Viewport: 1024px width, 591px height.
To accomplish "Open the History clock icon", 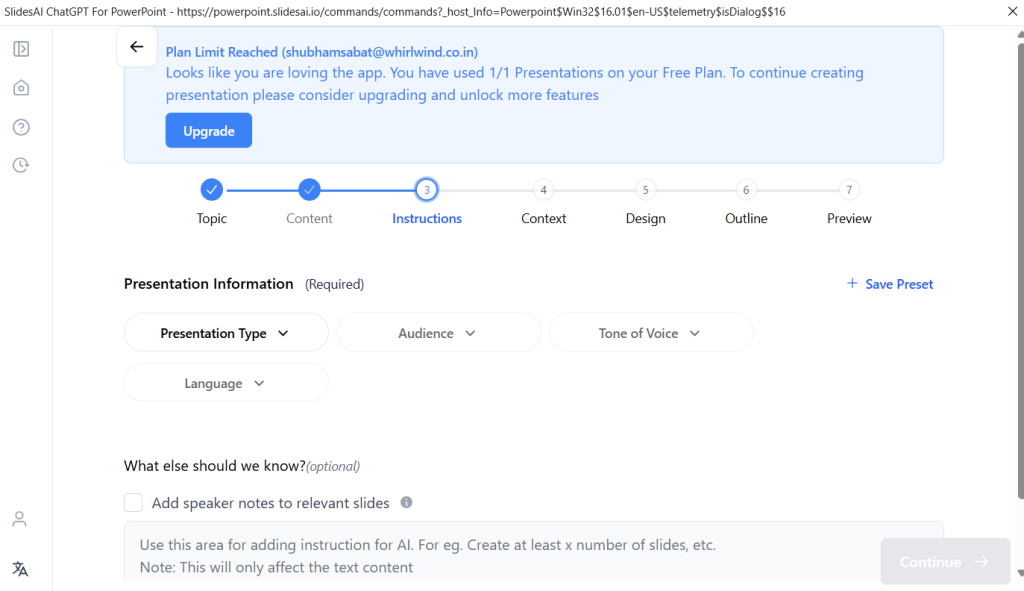I will pos(21,165).
